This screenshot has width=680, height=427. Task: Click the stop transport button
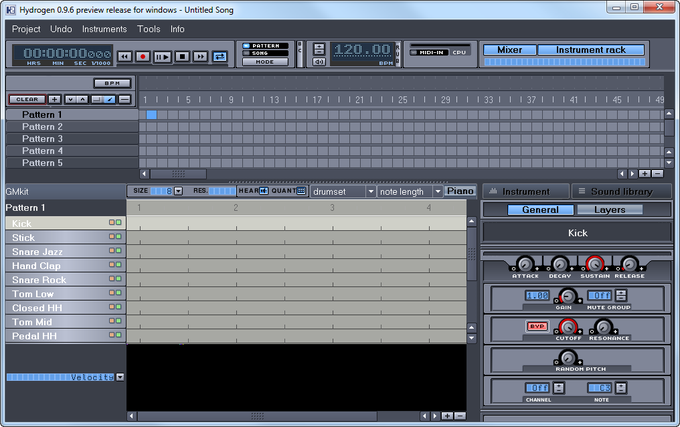click(x=183, y=56)
